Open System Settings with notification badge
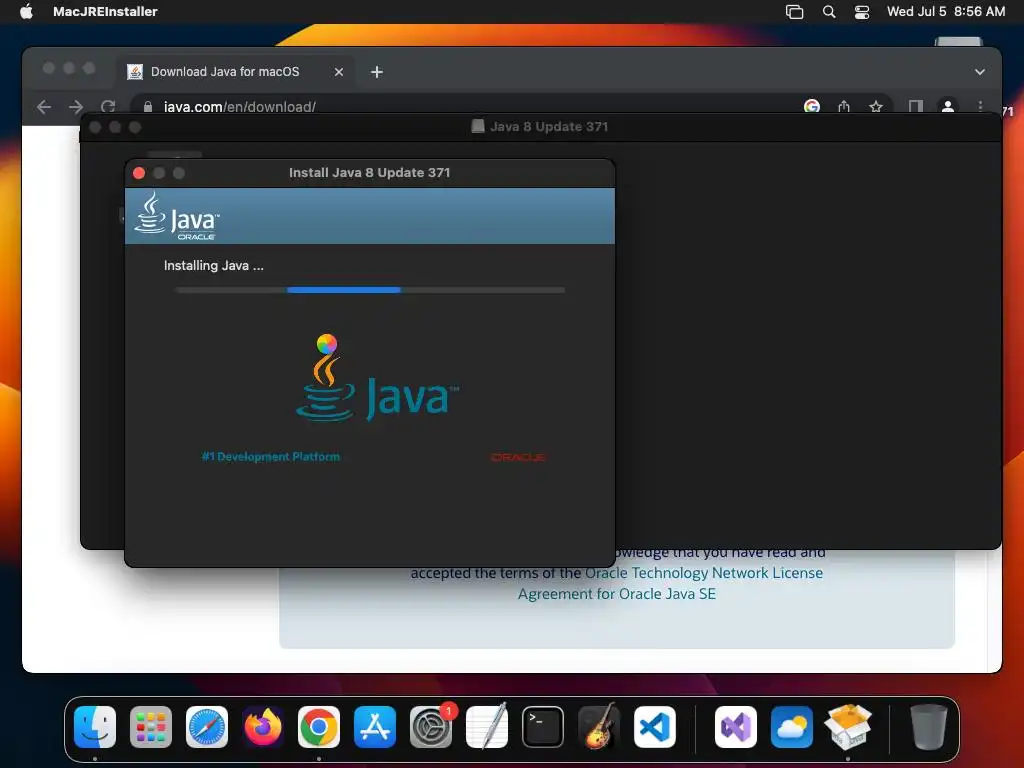This screenshot has width=1024, height=768. [x=431, y=727]
